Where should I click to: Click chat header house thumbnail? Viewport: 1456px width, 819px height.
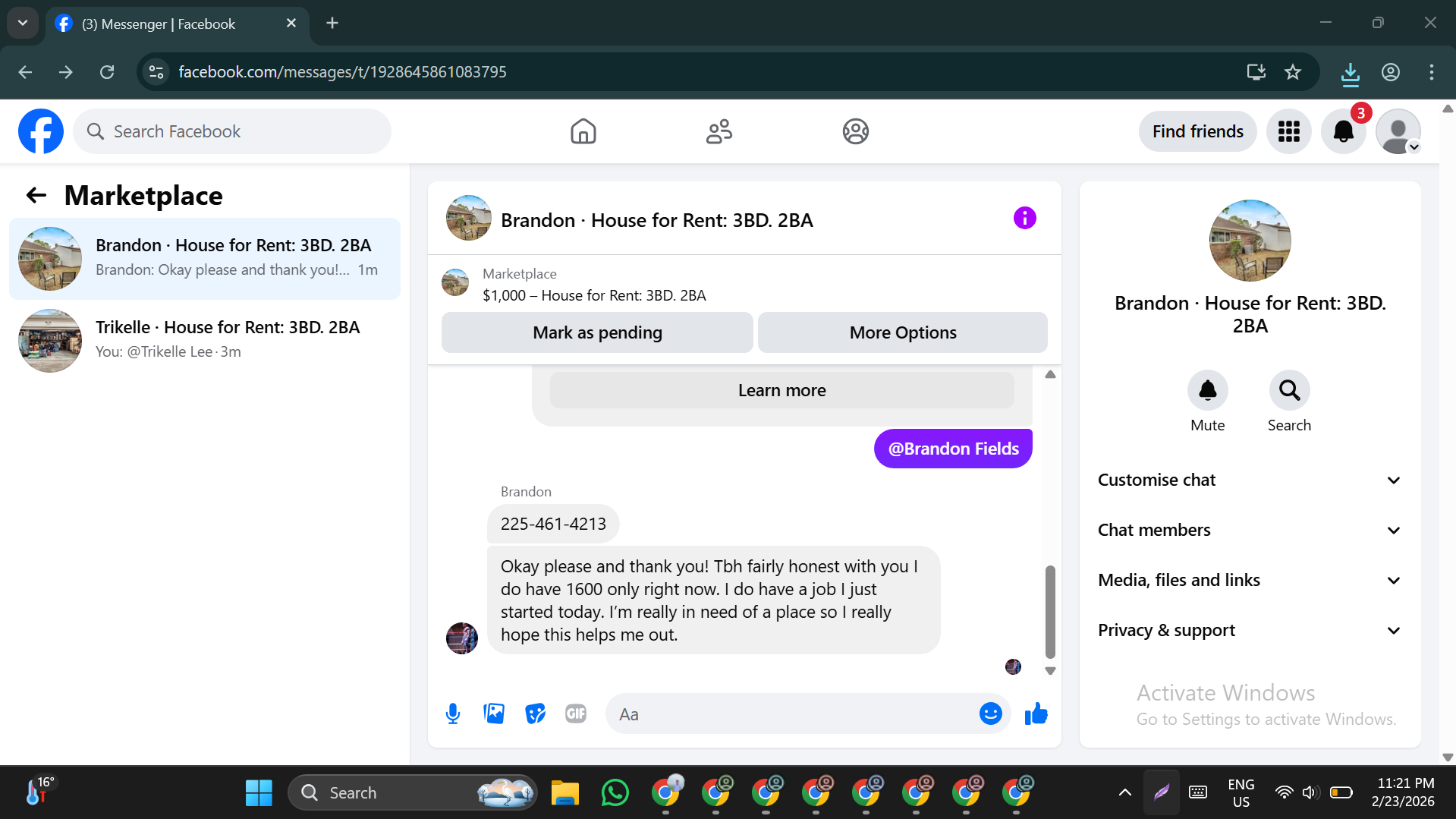tap(468, 218)
